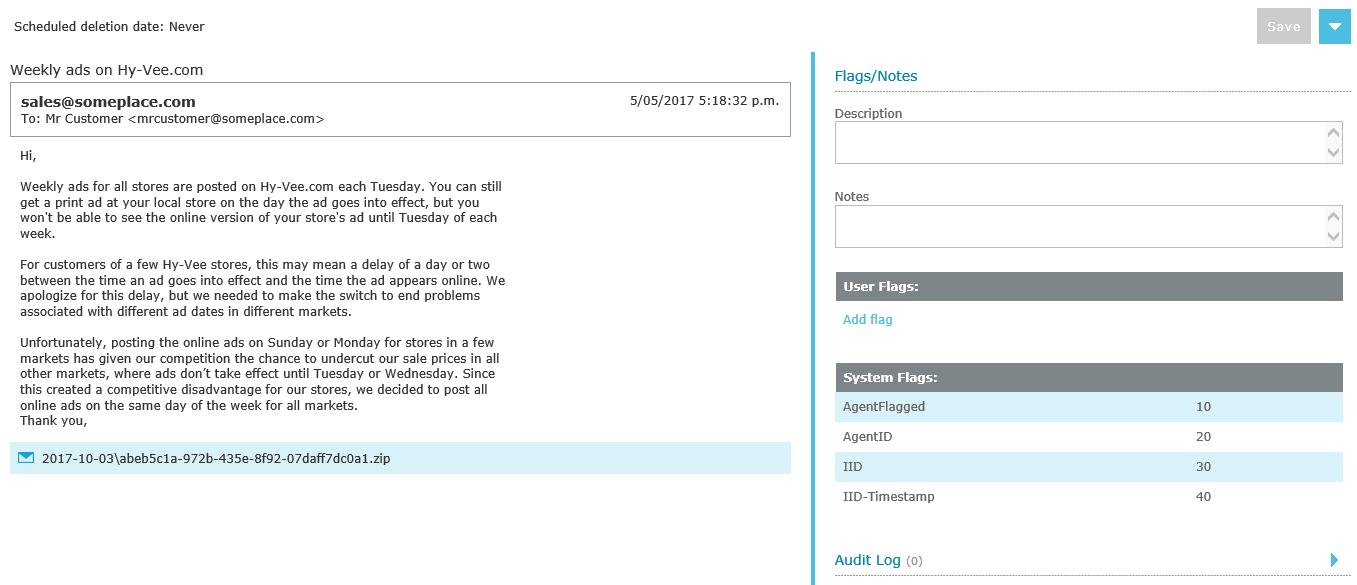This screenshot has width=1357, height=585.
Task: Click the AgentFlagged value 10
Action: (1203, 407)
